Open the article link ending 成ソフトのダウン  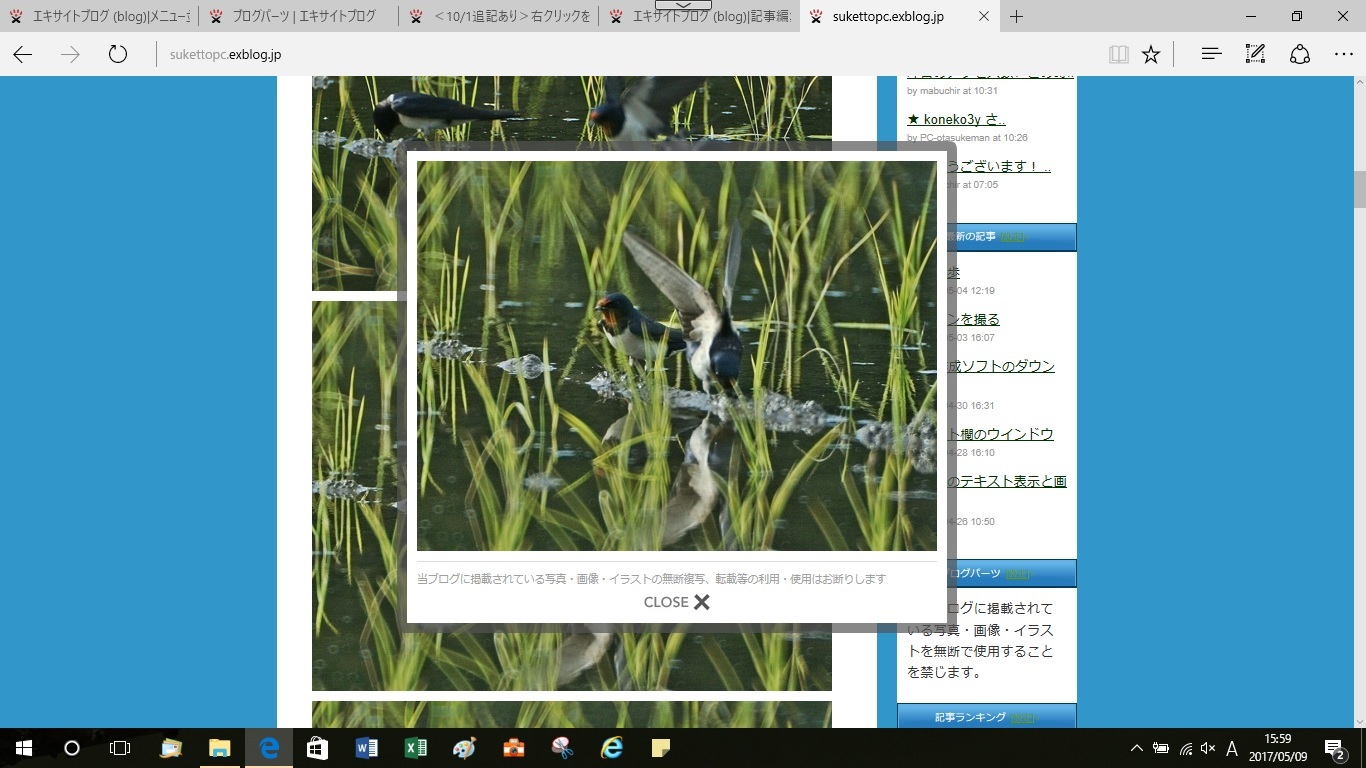[x=1001, y=366]
